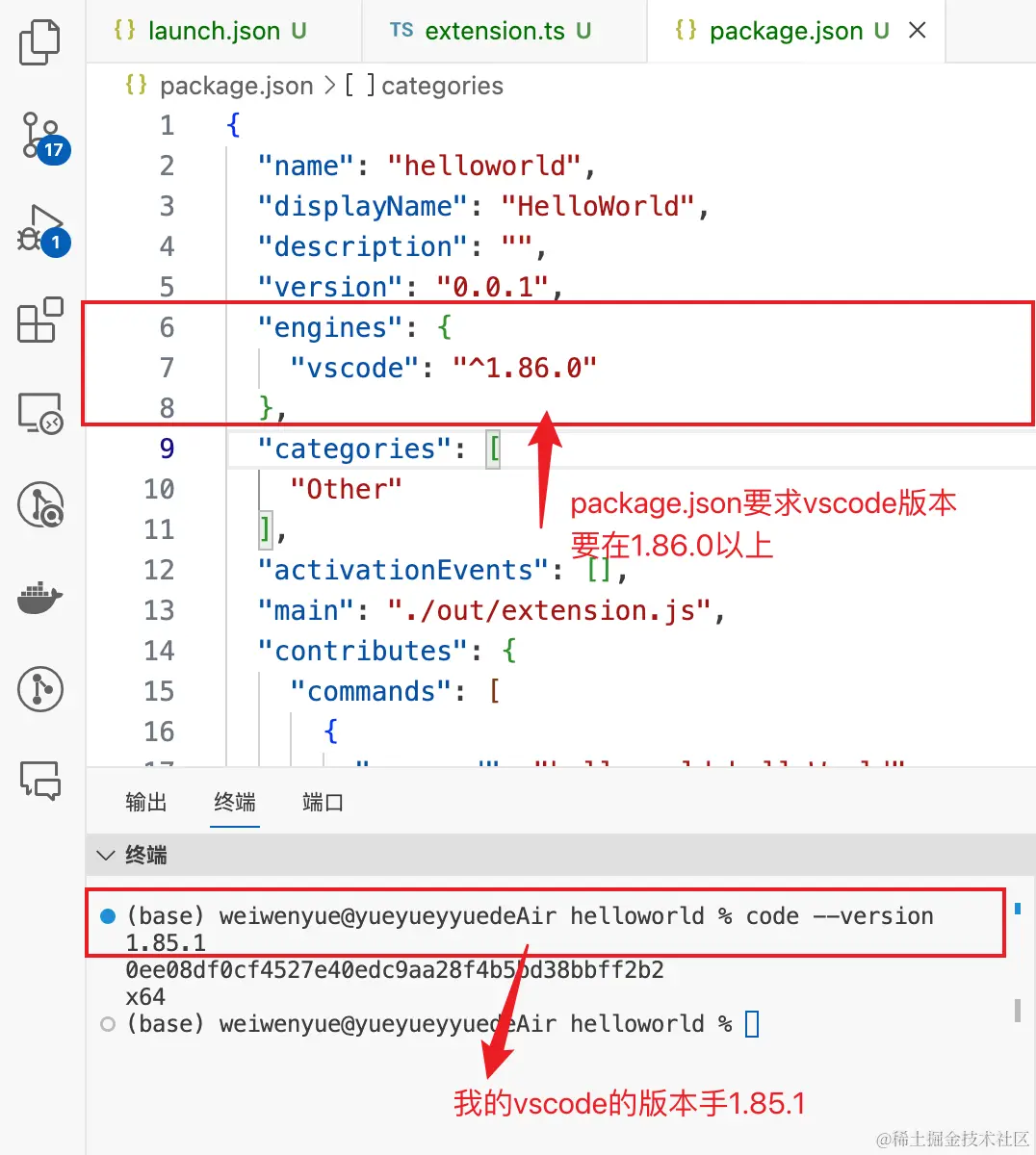Click the 1.85.1 version output in terminal
Screen dimensions: 1036x1155
[x=166, y=943]
